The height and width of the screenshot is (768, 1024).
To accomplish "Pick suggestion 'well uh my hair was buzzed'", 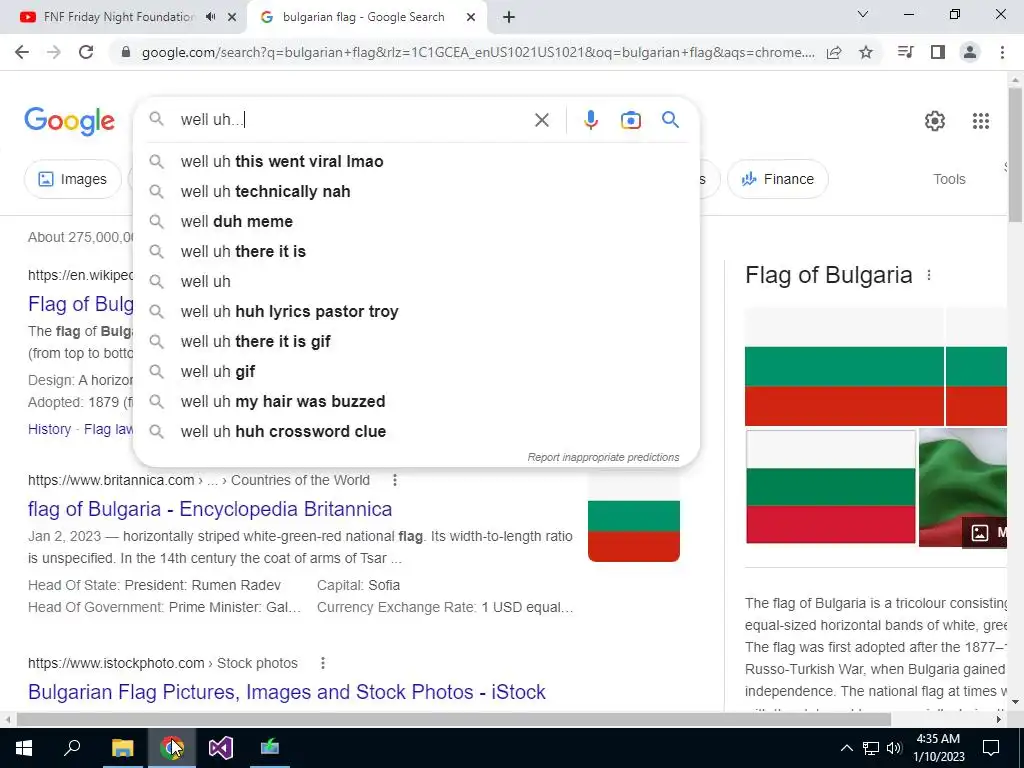I will pos(416,402).
